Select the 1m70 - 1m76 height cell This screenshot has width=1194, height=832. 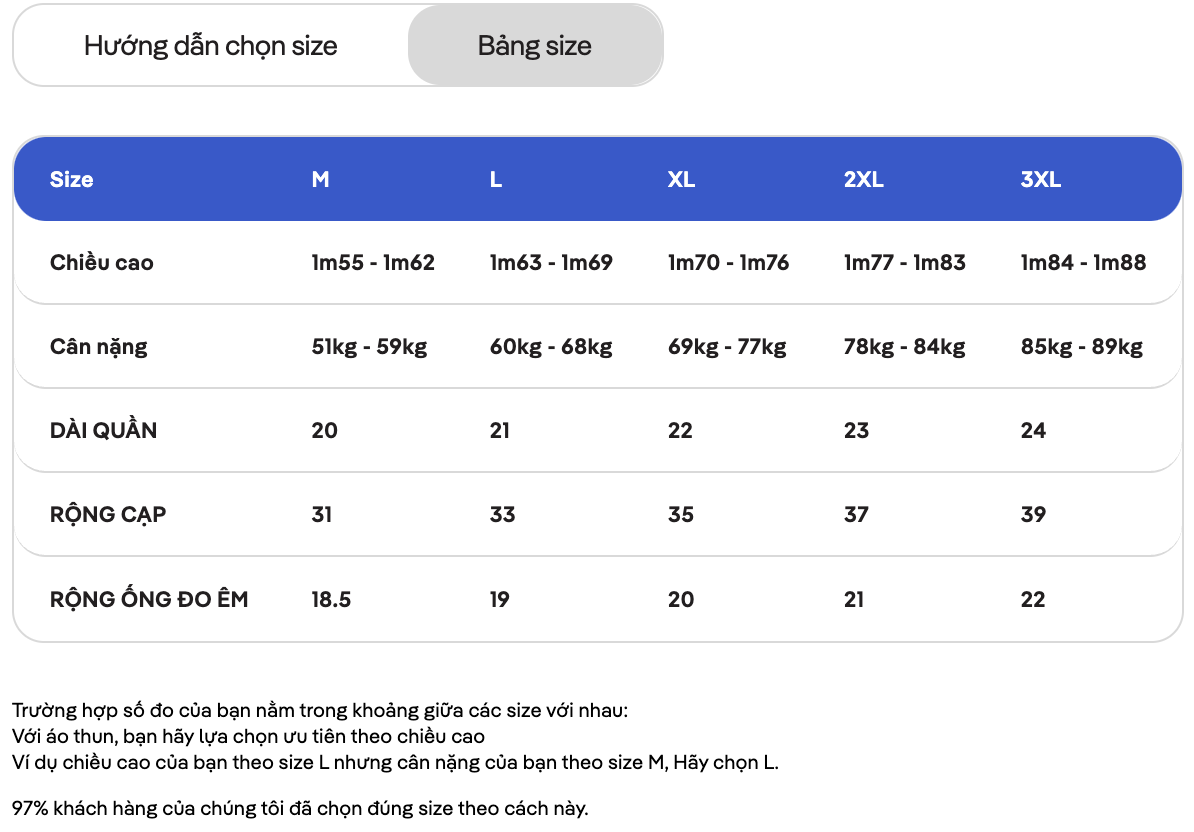pos(729,263)
